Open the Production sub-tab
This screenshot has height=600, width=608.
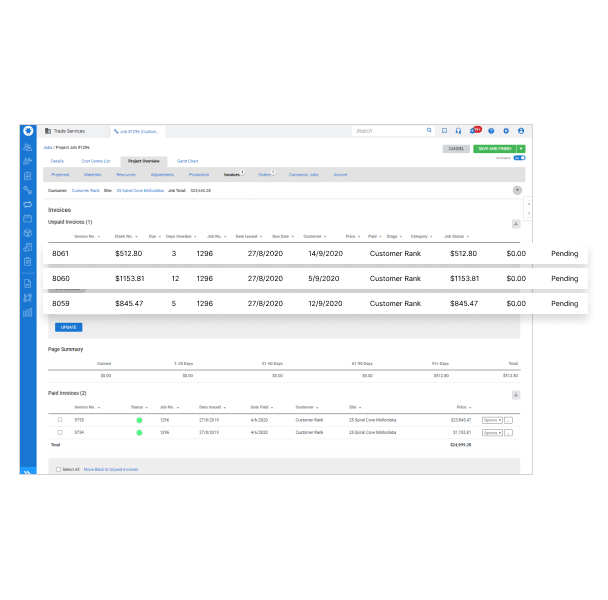pyautogui.click(x=199, y=175)
